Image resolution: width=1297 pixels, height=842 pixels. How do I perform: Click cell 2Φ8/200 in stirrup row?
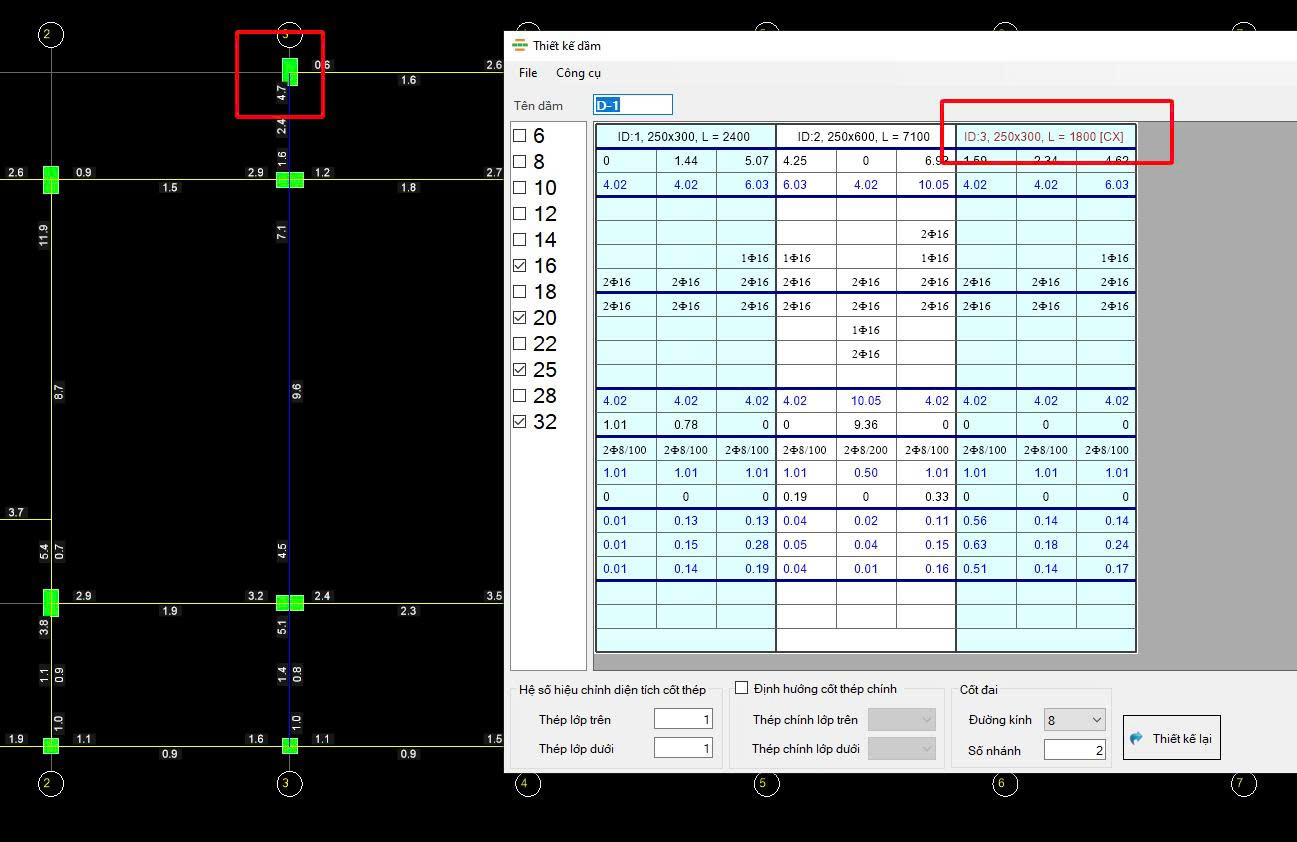tap(866, 449)
